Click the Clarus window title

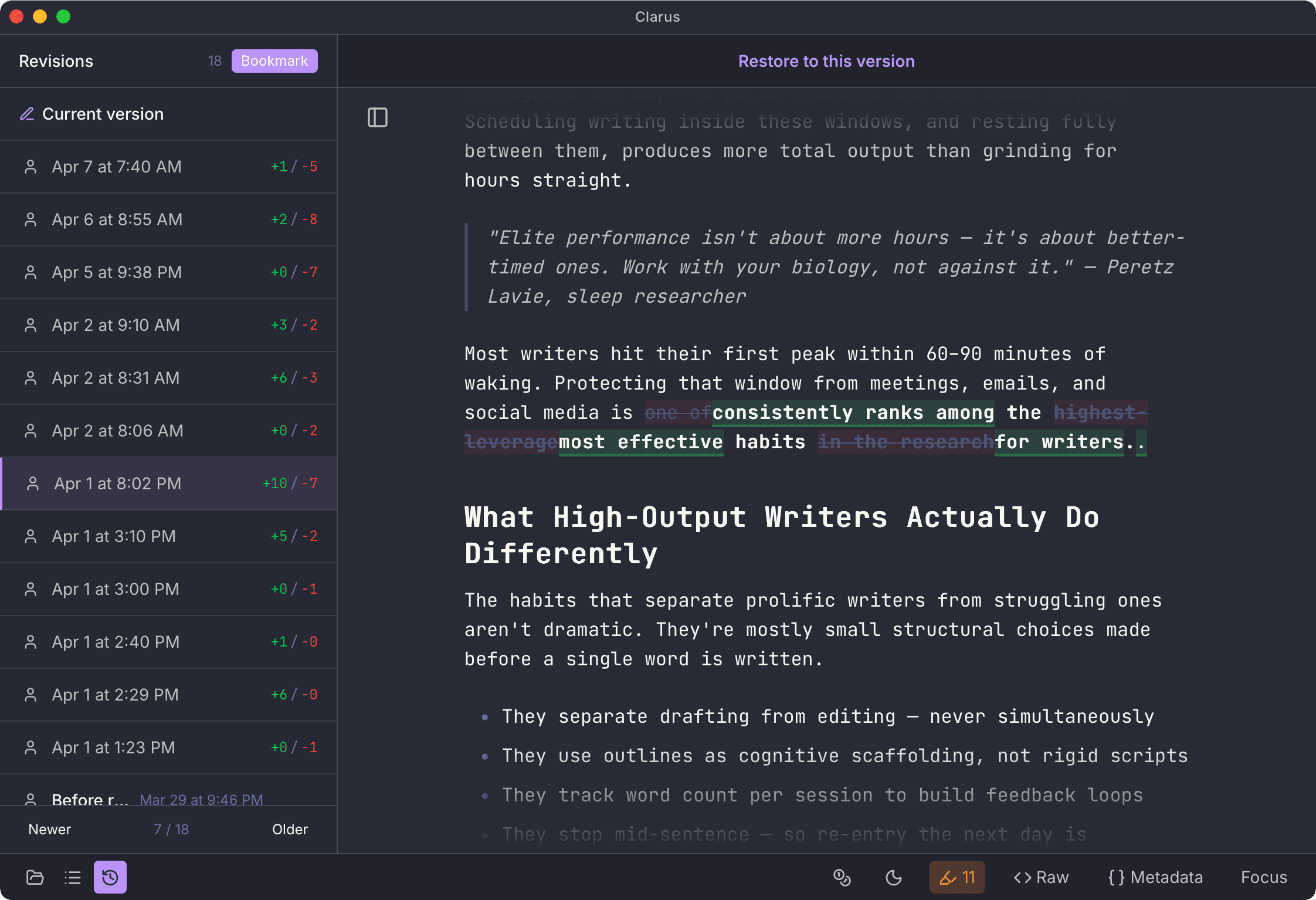pos(657,17)
